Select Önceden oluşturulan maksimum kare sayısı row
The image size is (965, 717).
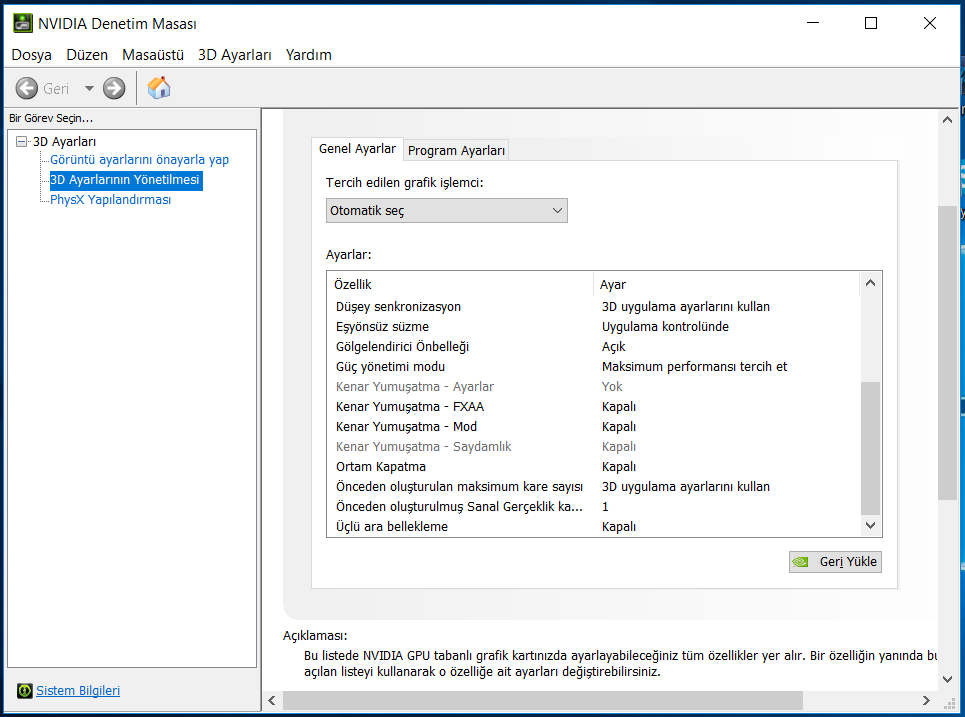tap(594, 487)
